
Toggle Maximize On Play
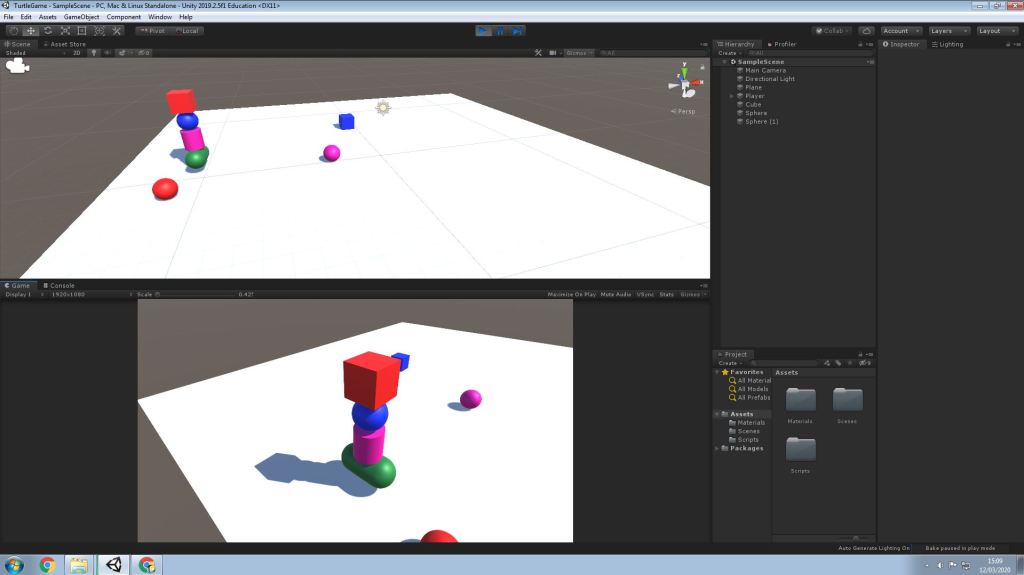[x=571, y=294]
